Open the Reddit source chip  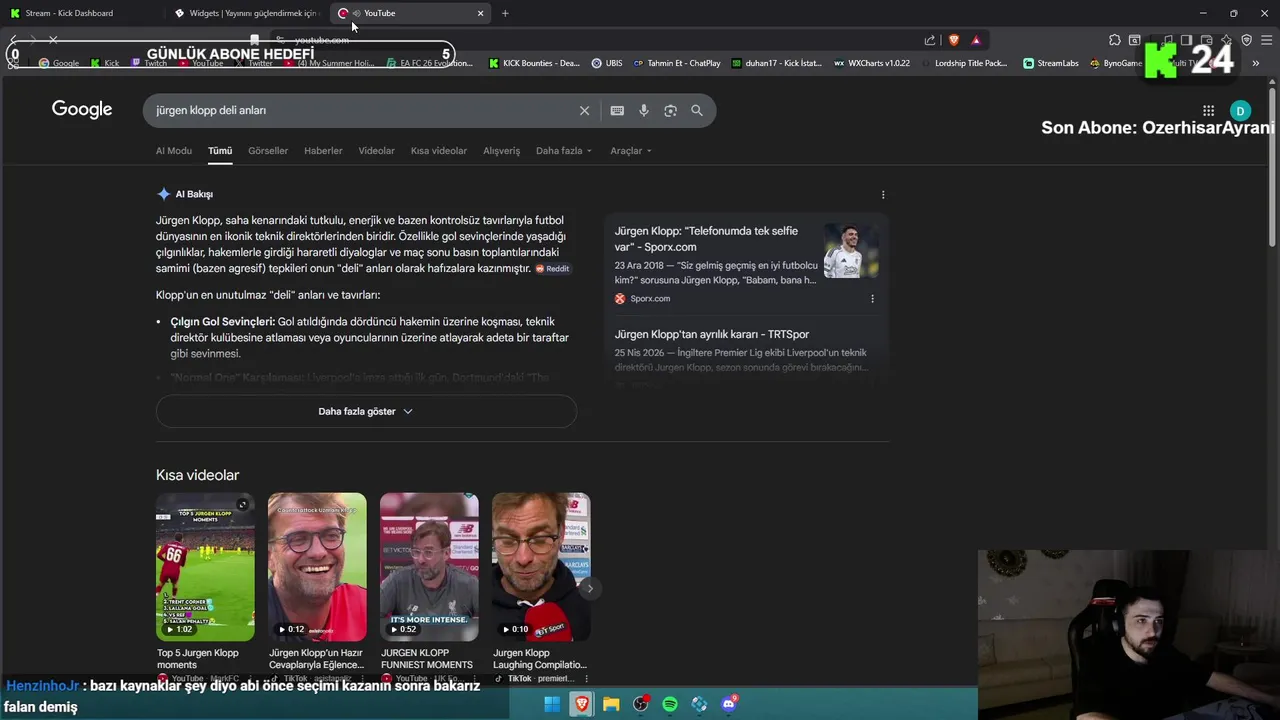[x=552, y=269]
